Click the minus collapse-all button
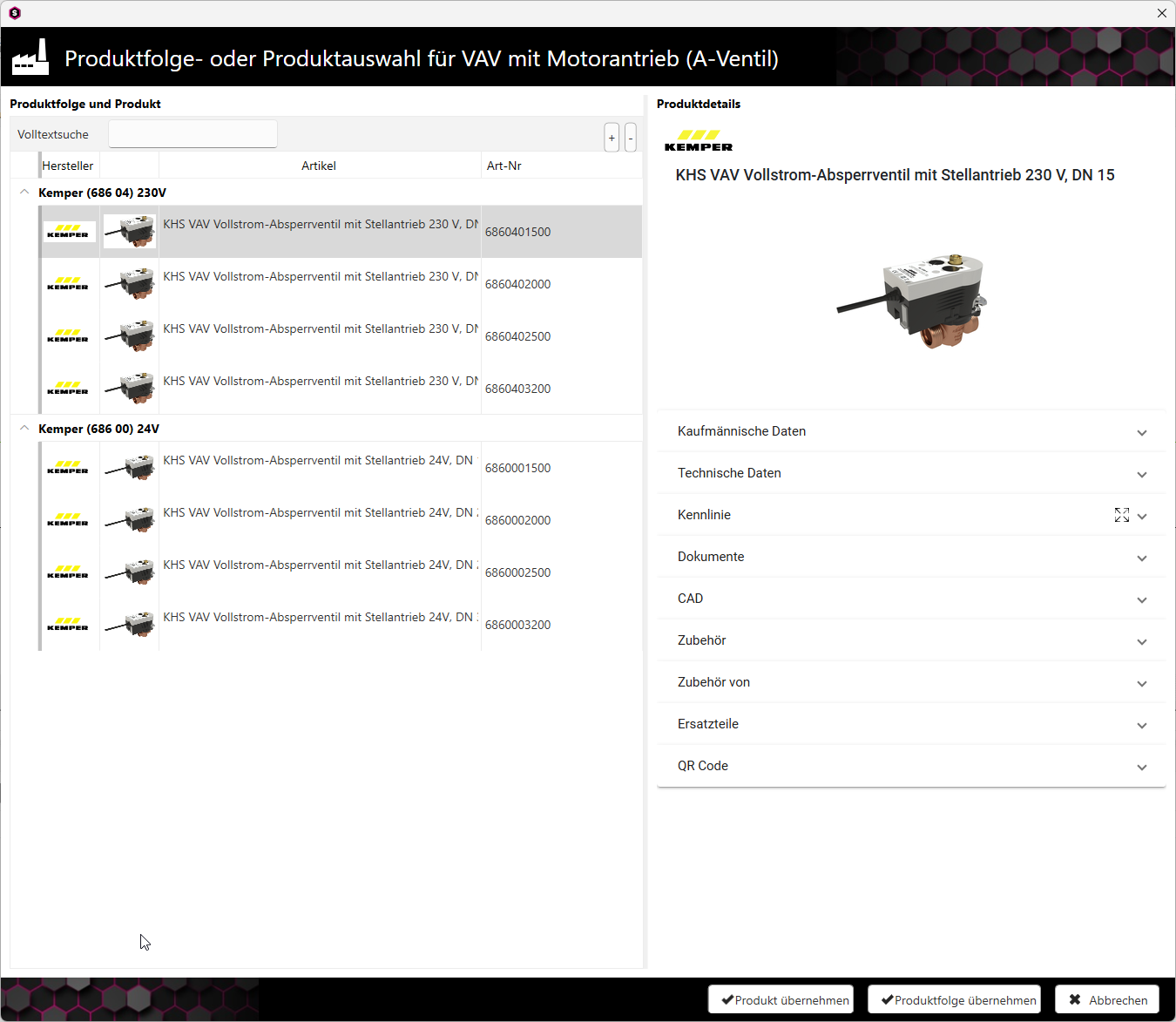This screenshot has height=1022, width=1176. pyautogui.click(x=631, y=138)
